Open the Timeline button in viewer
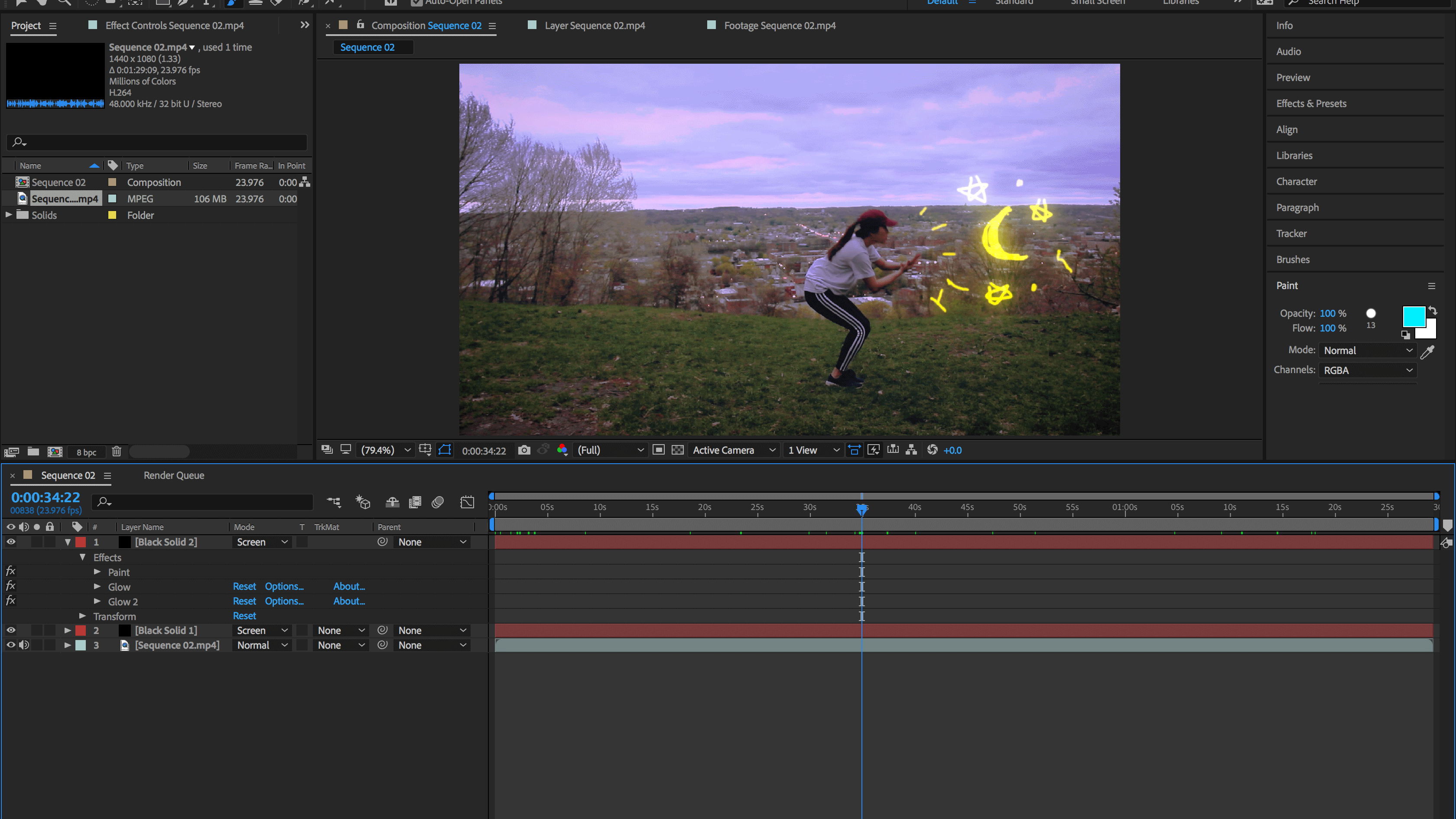1456x819 pixels. coord(893,450)
